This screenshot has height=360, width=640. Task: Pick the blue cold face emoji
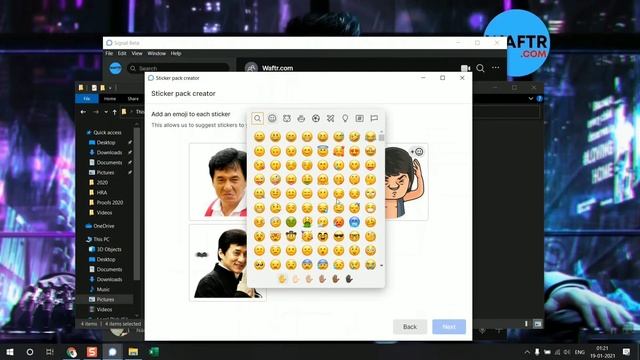click(x=354, y=222)
